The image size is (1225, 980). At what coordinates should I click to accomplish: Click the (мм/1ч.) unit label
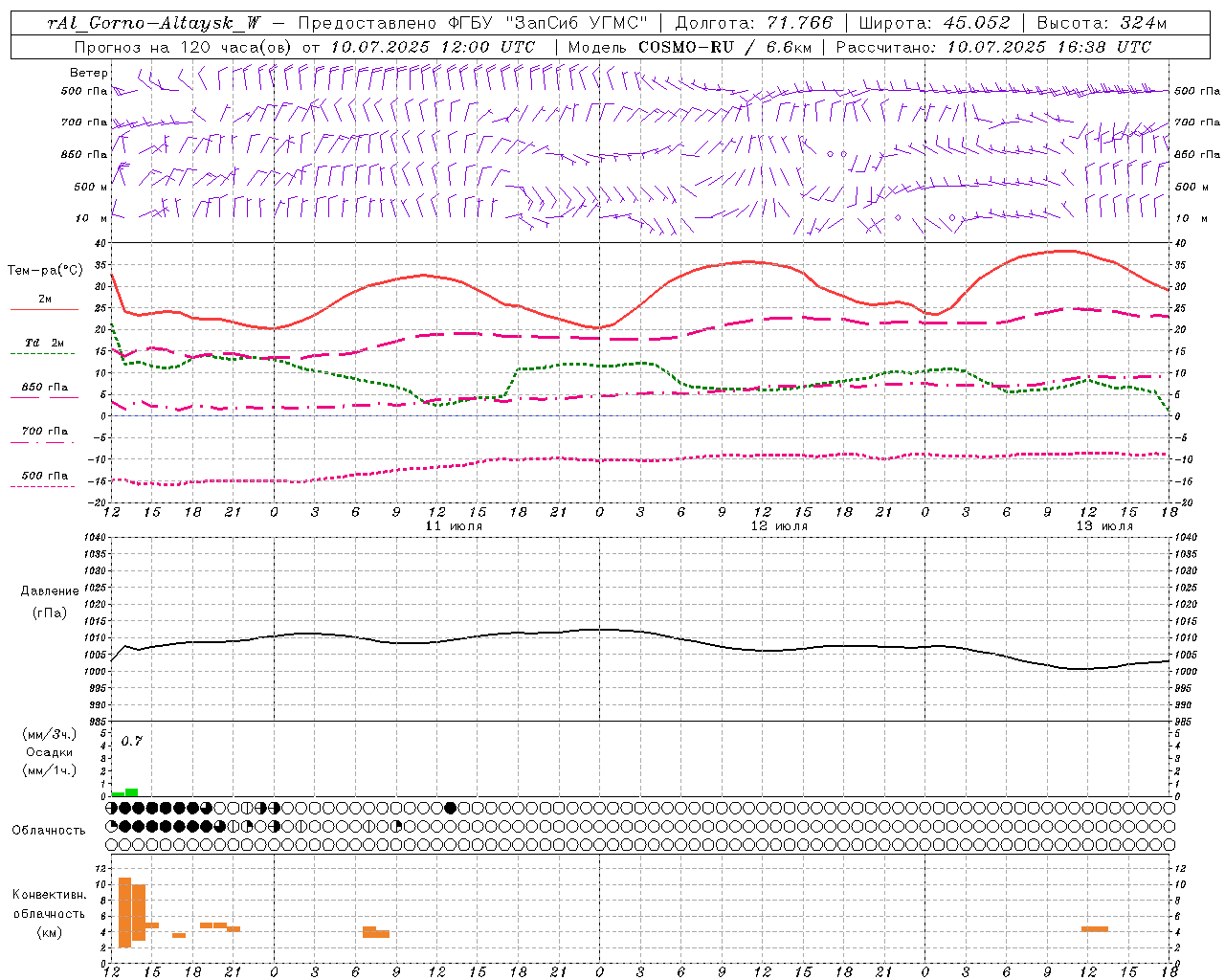point(50,770)
